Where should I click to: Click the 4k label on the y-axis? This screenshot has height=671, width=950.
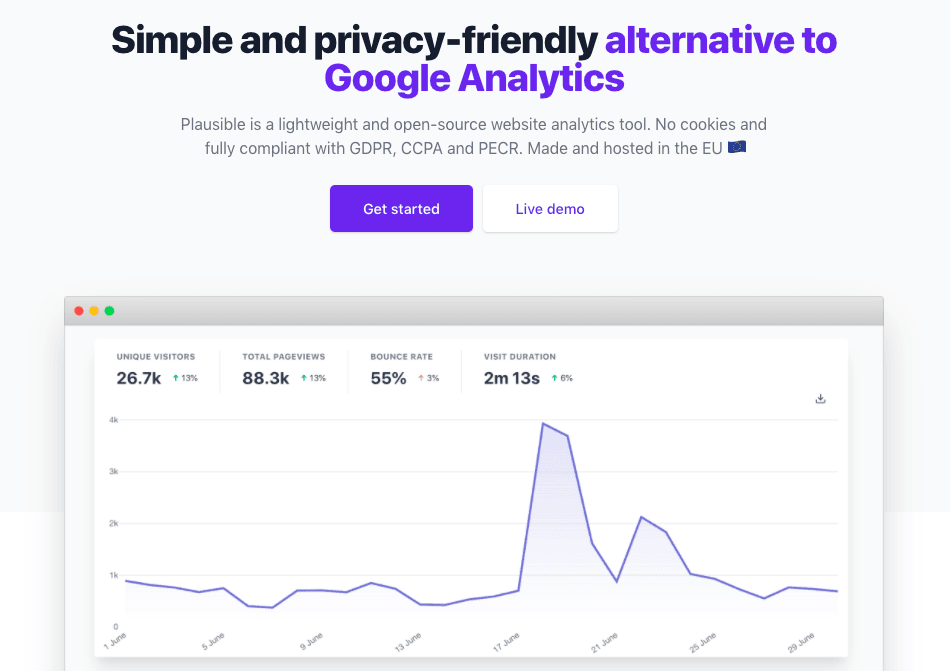[114, 420]
